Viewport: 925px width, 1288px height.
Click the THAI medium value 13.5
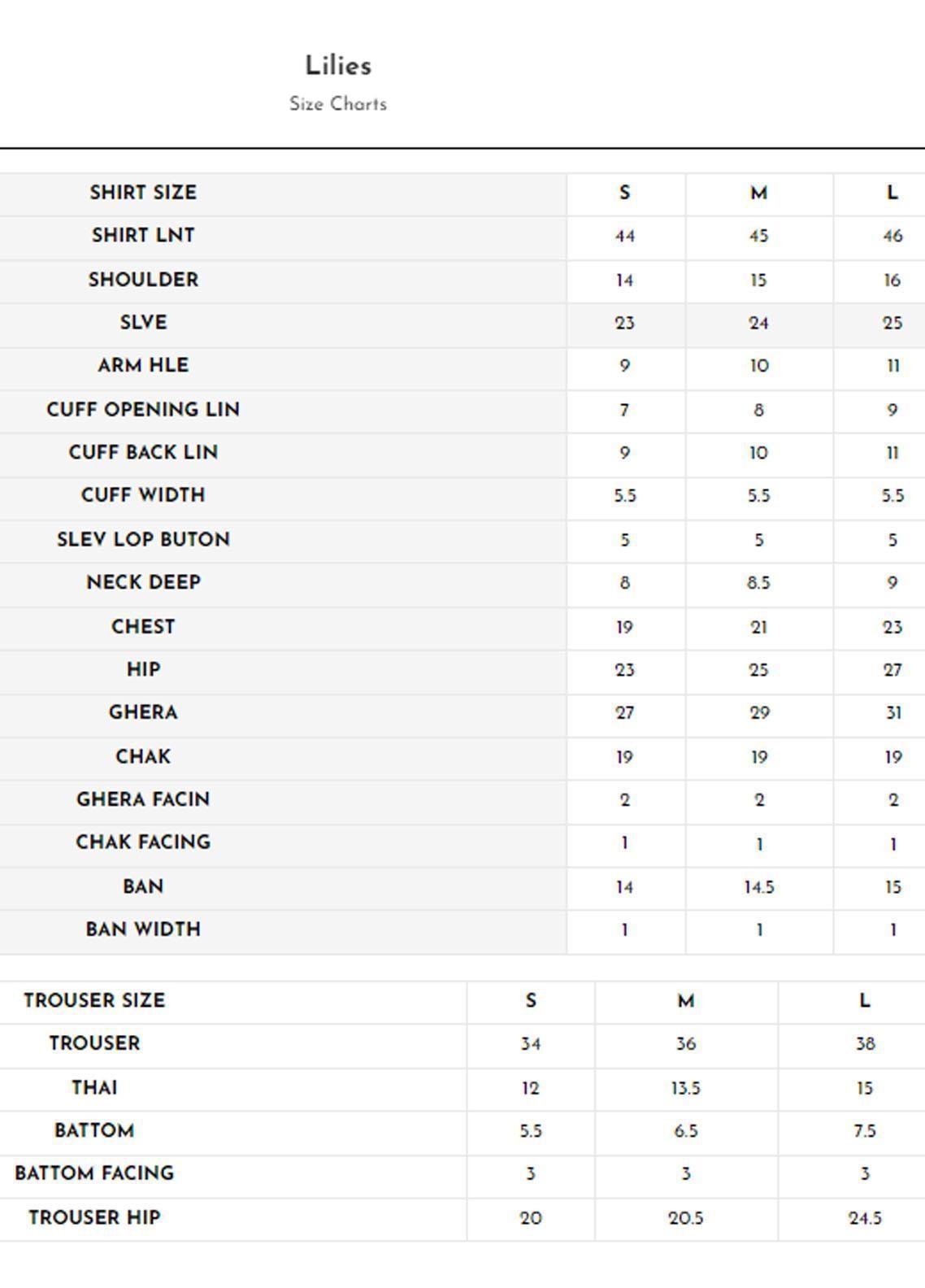(x=685, y=1088)
